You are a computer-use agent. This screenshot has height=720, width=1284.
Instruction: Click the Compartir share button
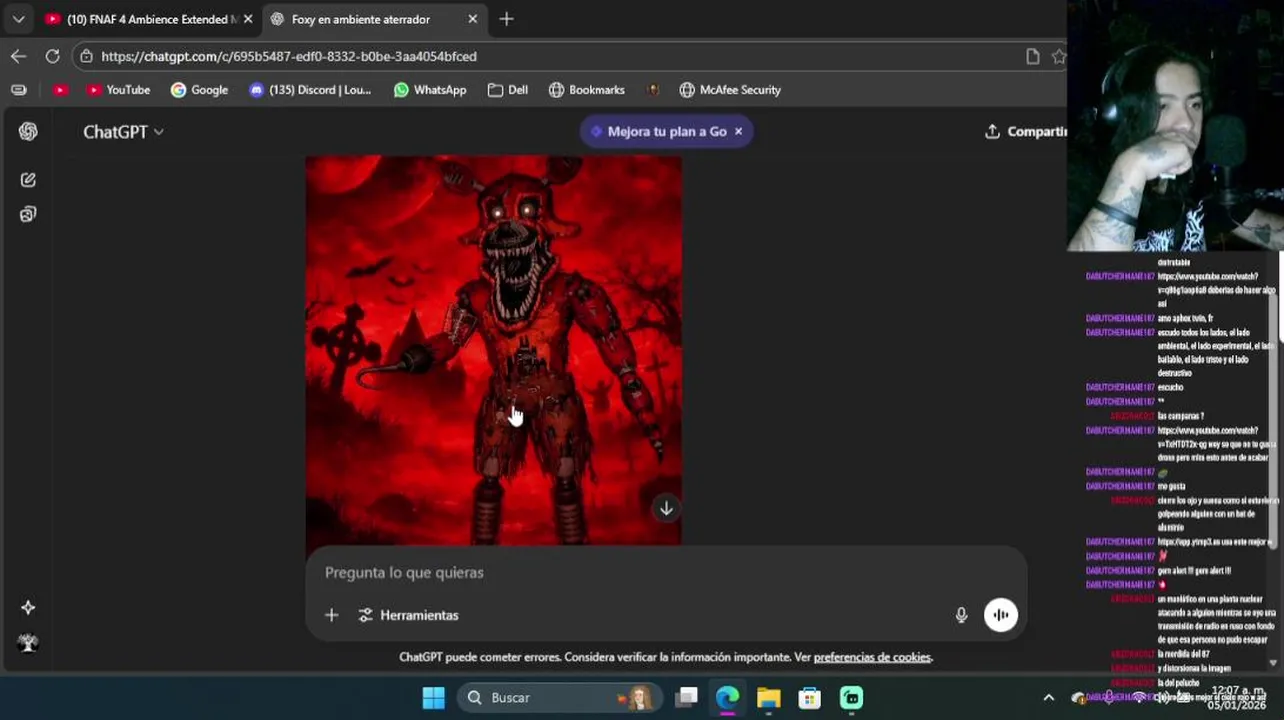pyautogui.click(x=1026, y=131)
